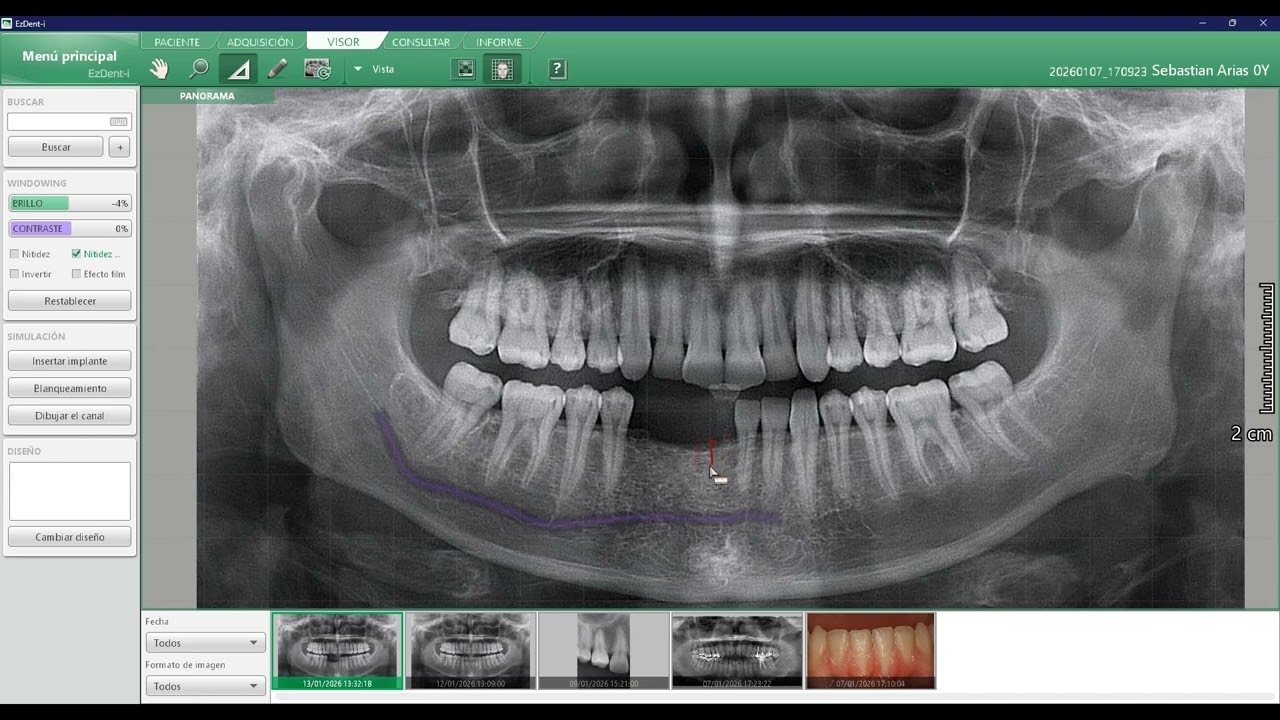Open the help question mark icon
1280x720 pixels.
[x=558, y=69]
